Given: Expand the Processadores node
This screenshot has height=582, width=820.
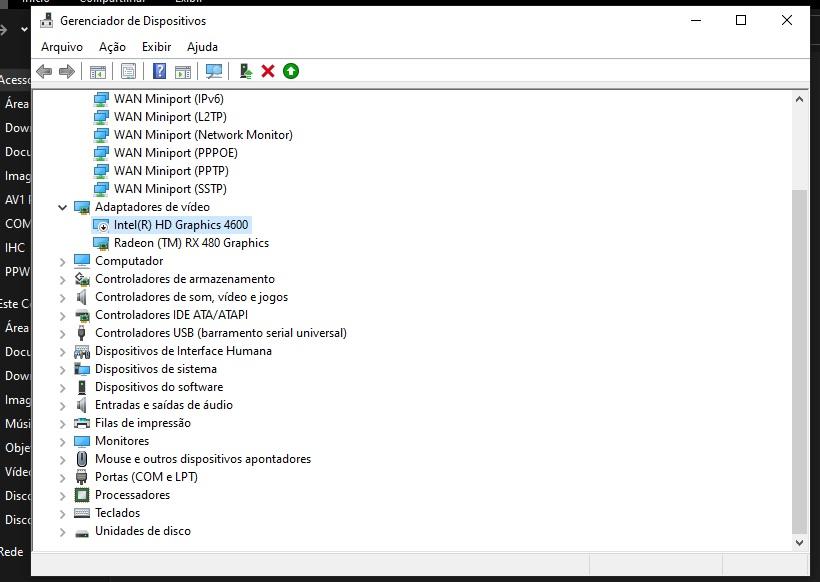Looking at the screenshot, I should click(62, 495).
